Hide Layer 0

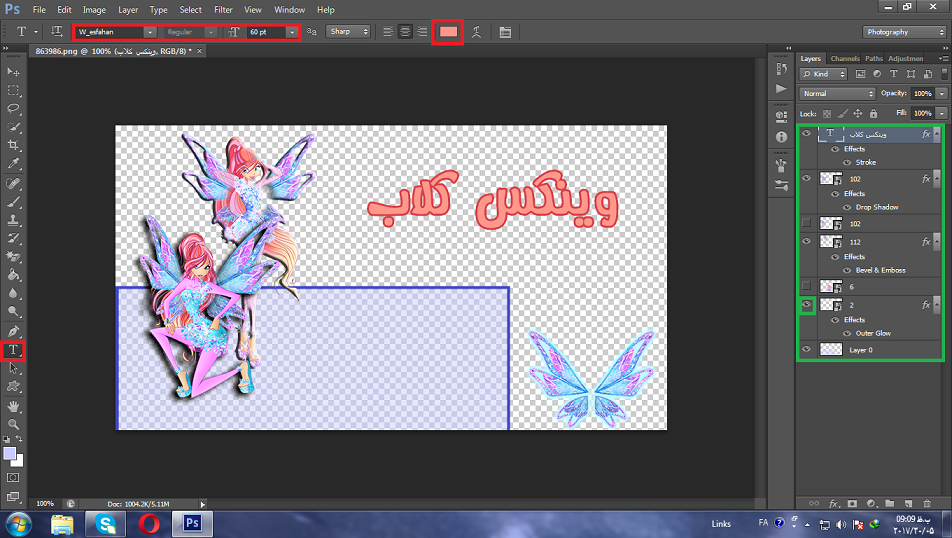click(806, 349)
